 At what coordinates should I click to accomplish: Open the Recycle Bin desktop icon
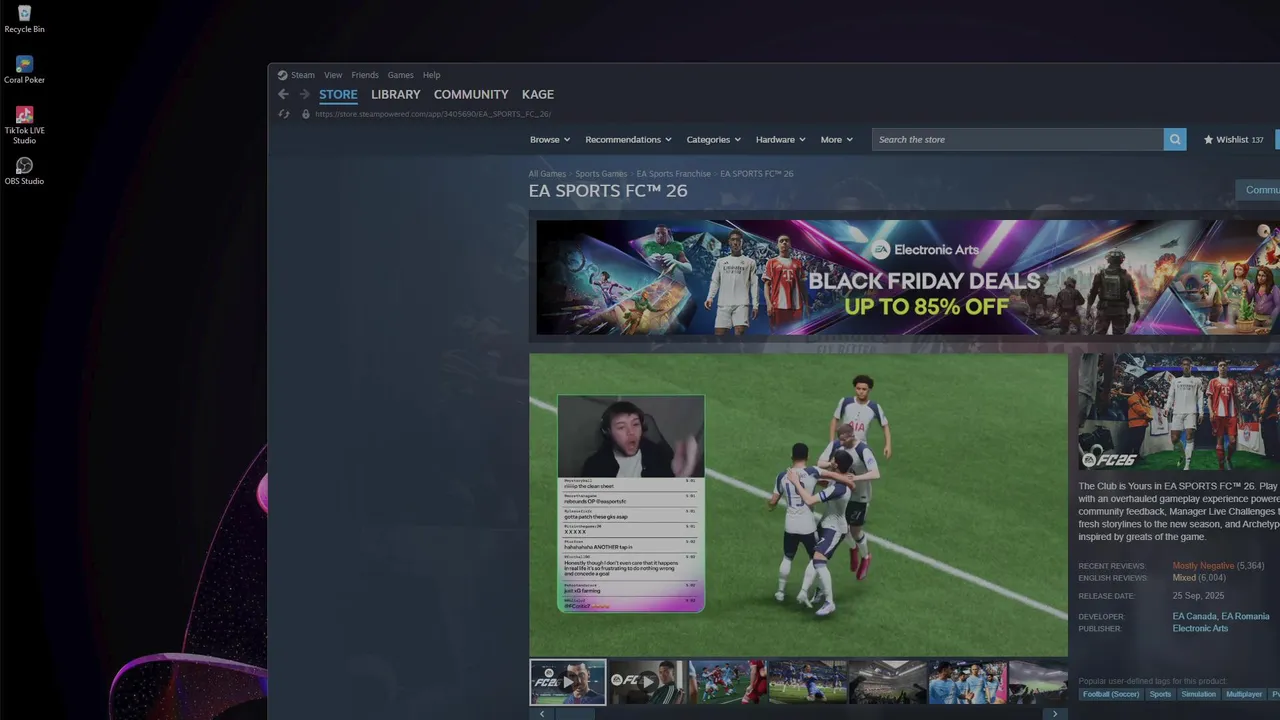(24, 19)
